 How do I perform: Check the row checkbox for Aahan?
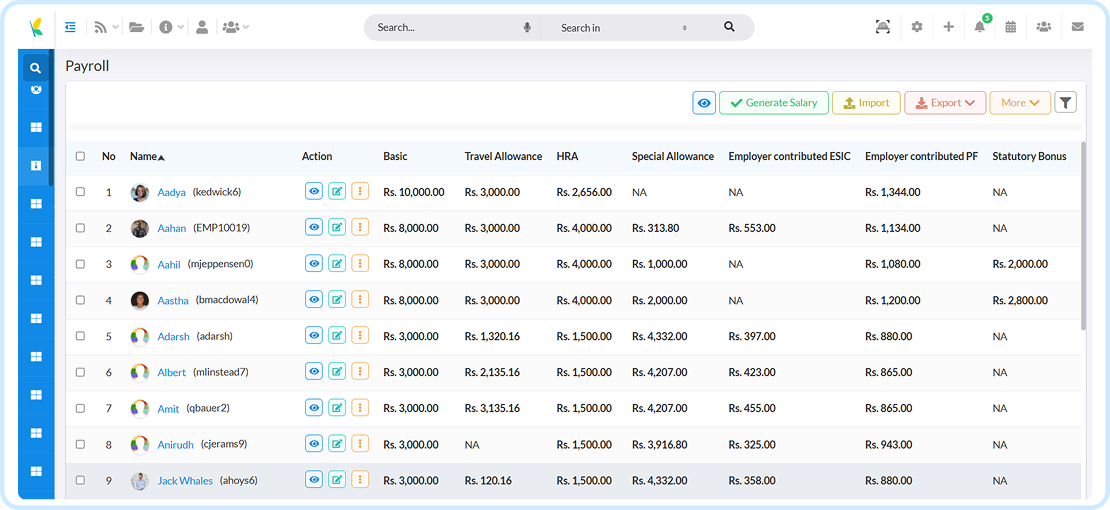point(80,228)
